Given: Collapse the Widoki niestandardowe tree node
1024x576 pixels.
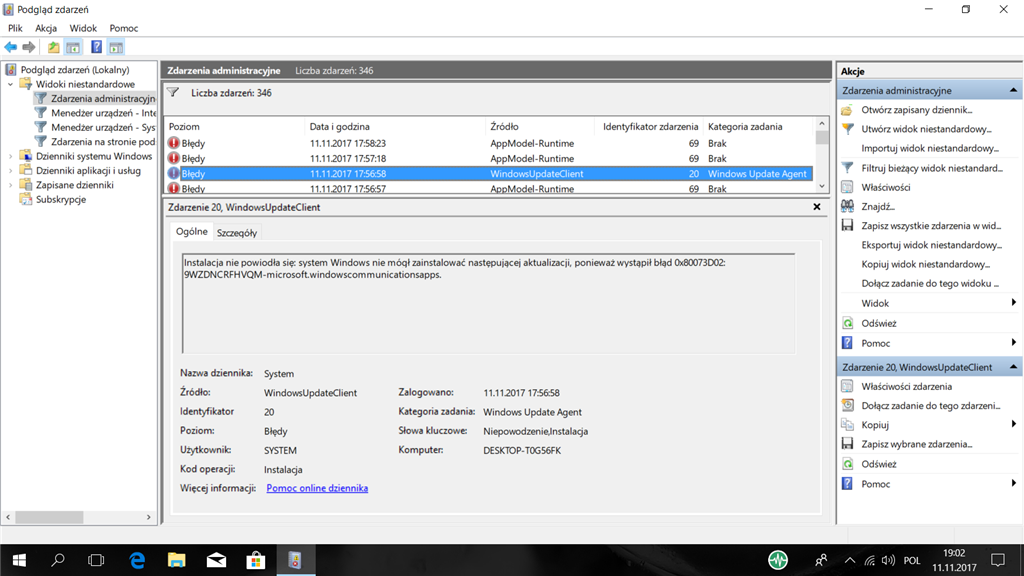Looking at the screenshot, I should (10, 84).
